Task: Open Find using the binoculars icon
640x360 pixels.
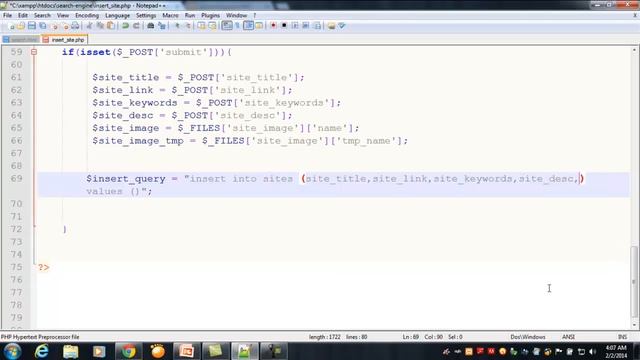Action: [x=151, y=26]
